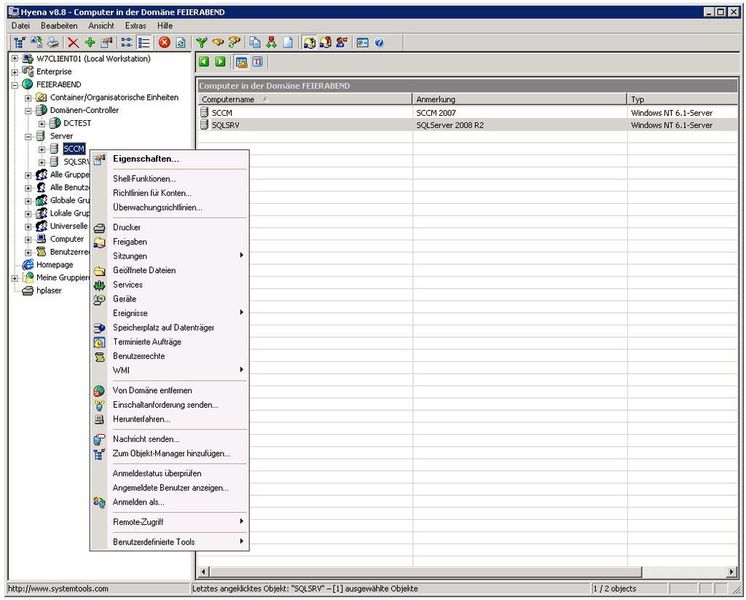Open the Remote-Zugriff submenu

(169, 521)
